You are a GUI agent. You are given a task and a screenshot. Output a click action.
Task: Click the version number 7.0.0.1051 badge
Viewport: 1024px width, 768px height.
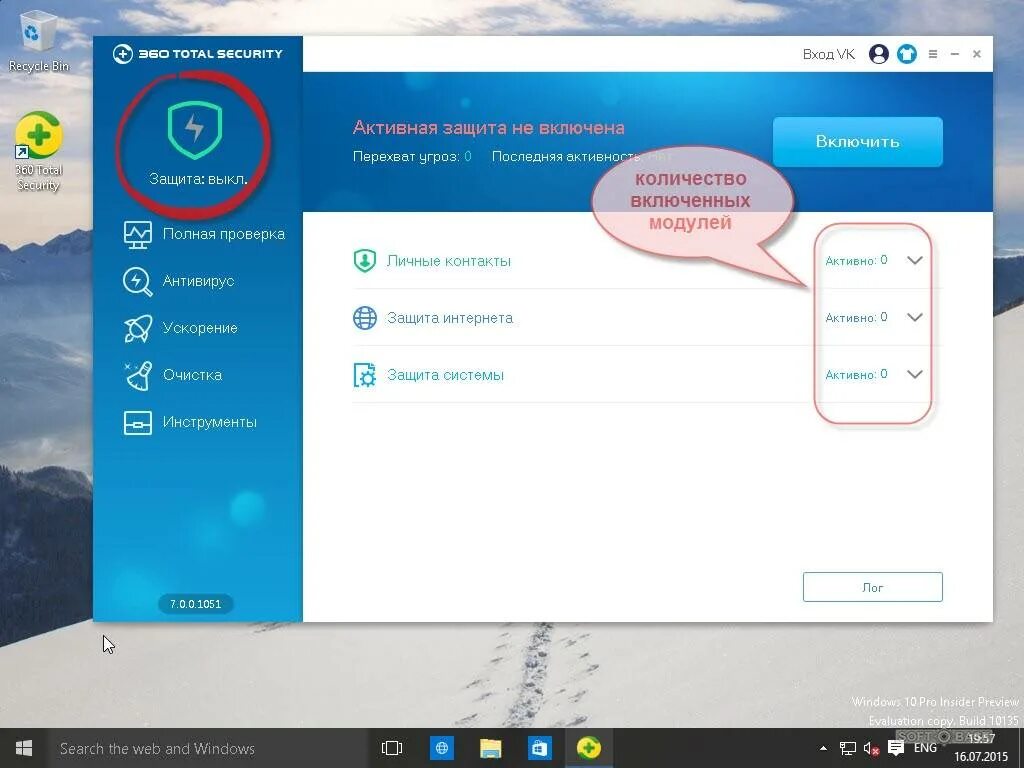click(195, 604)
